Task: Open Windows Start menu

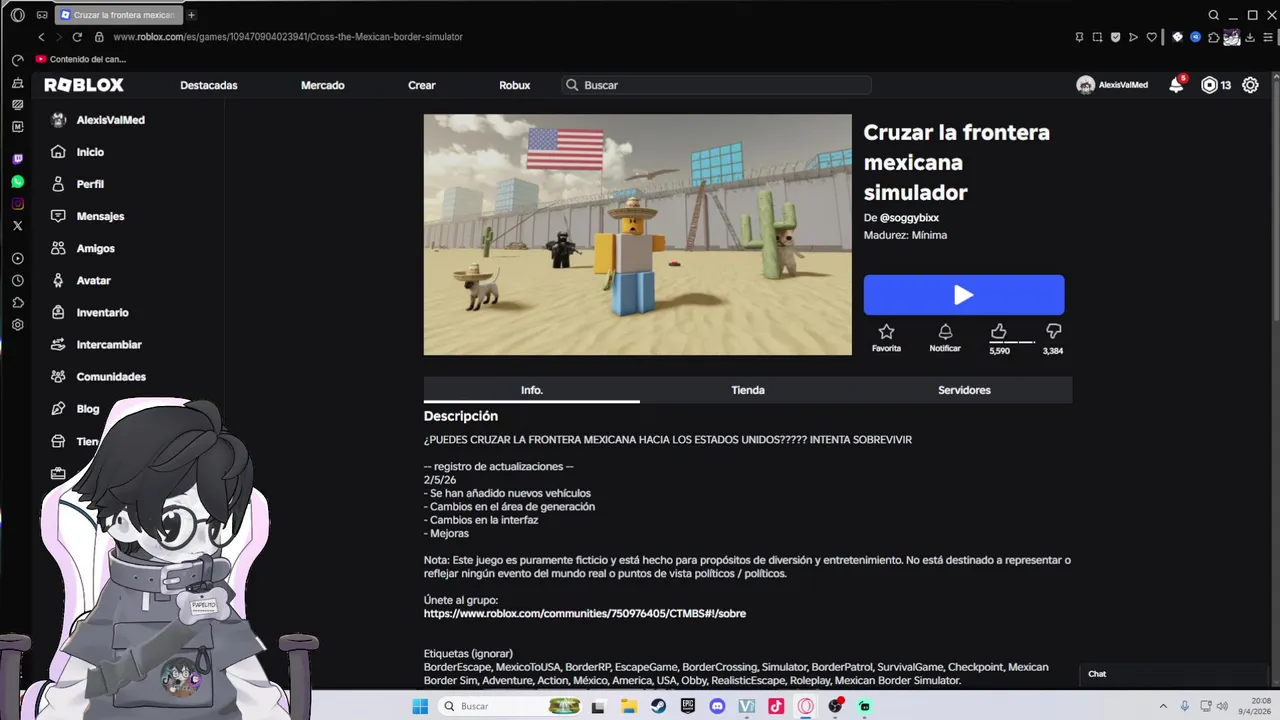Action: [420, 706]
